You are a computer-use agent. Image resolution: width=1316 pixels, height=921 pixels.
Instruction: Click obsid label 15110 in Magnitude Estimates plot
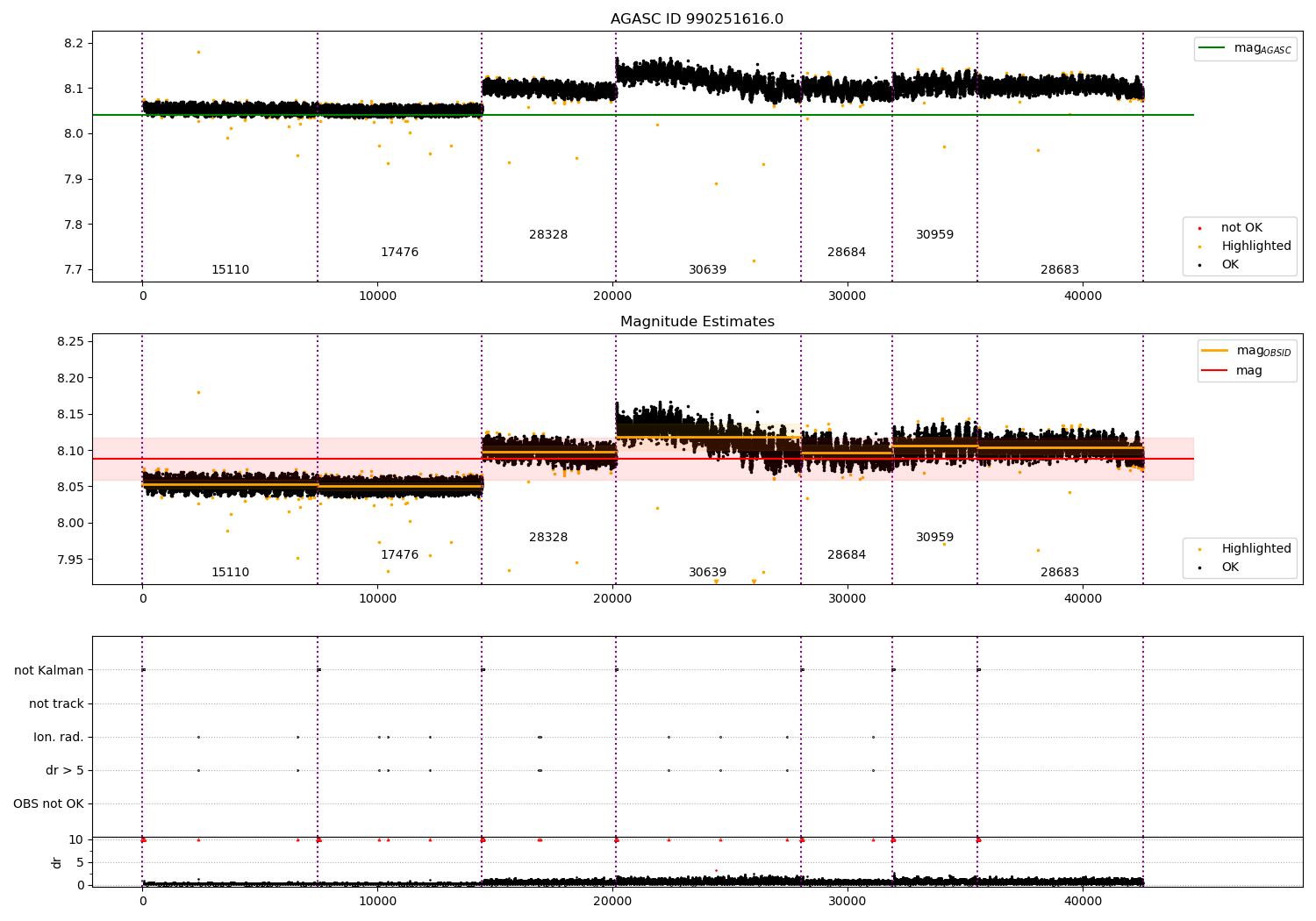point(230,573)
